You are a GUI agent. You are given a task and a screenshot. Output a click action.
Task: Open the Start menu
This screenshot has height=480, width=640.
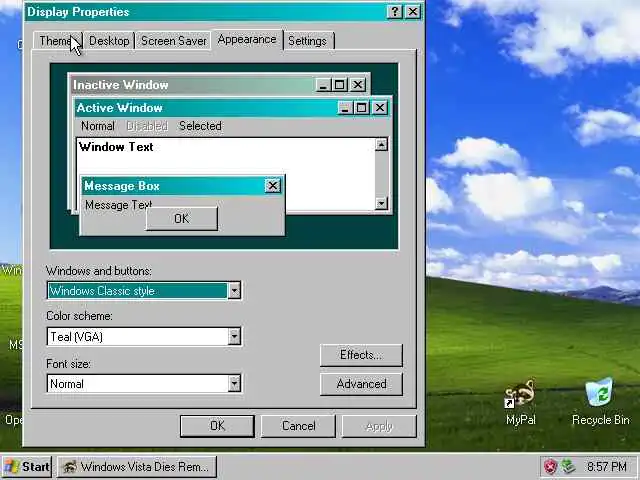point(27,467)
